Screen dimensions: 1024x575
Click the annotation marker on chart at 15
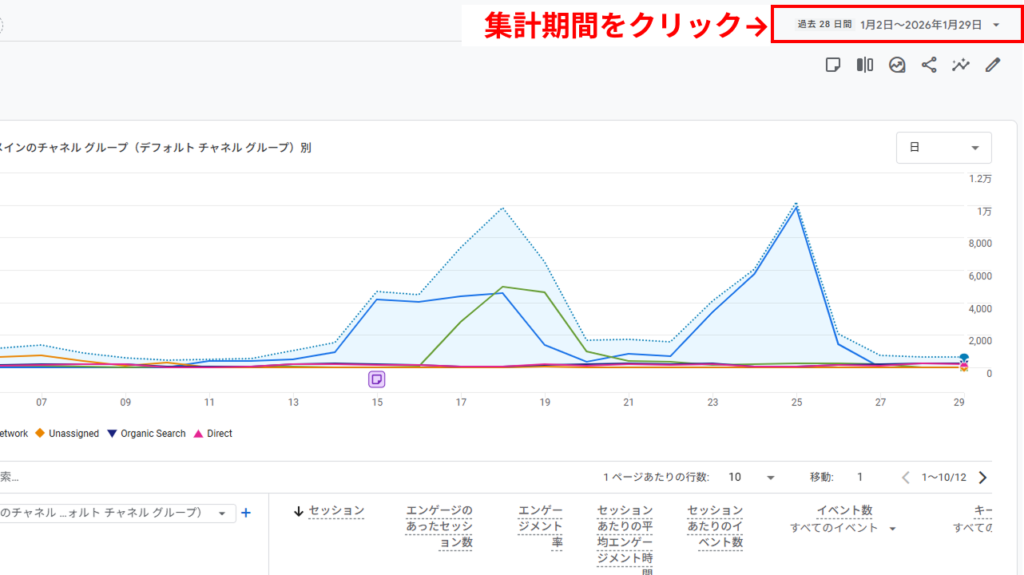pos(377,379)
